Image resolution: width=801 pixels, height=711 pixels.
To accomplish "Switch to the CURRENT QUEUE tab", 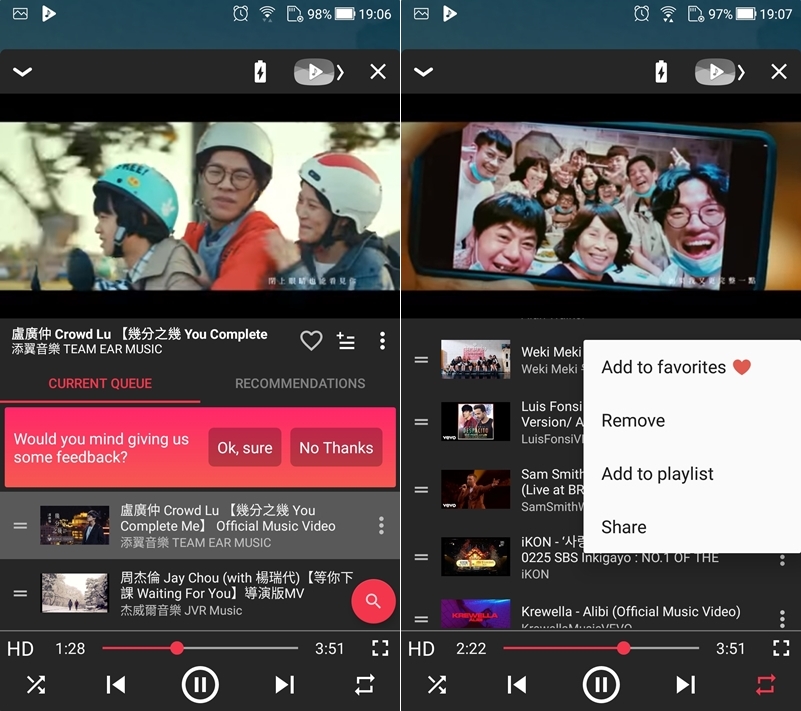I will [x=100, y=384].
